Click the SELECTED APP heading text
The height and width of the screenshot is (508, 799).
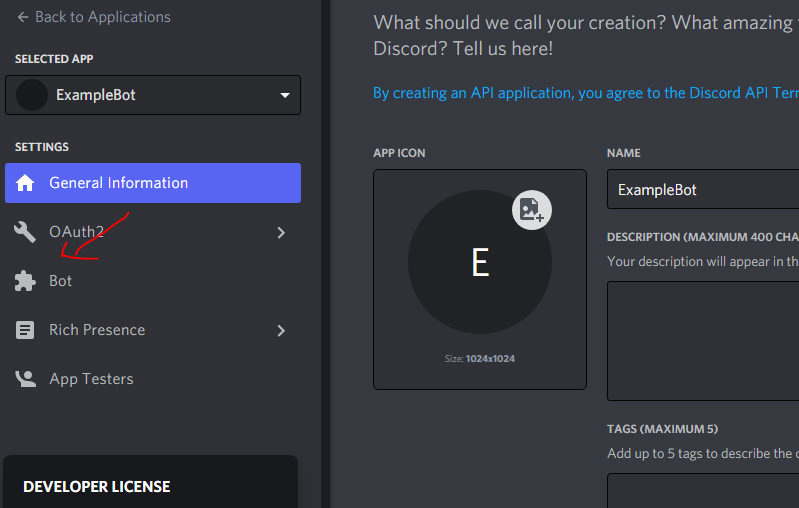tap(54, 59)
